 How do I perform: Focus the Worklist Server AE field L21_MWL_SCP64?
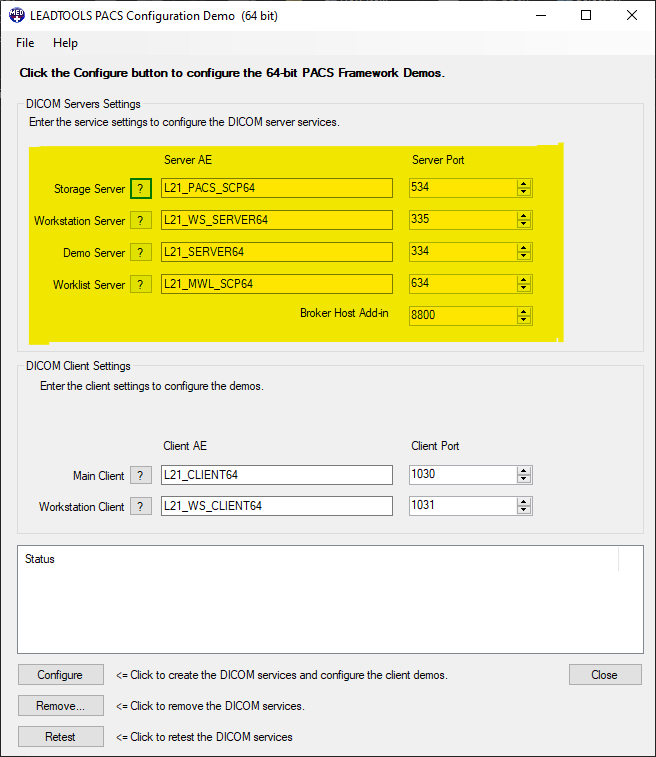pyautogui.click(x=277, y=284)
